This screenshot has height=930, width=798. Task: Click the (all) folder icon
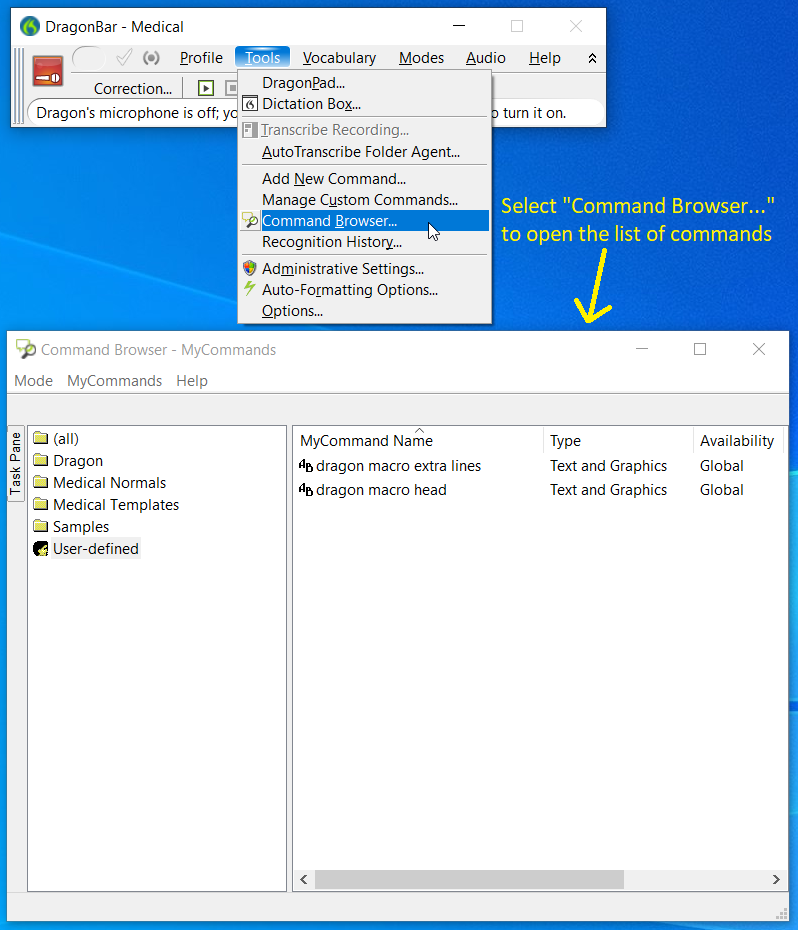[x=41, y=438]
